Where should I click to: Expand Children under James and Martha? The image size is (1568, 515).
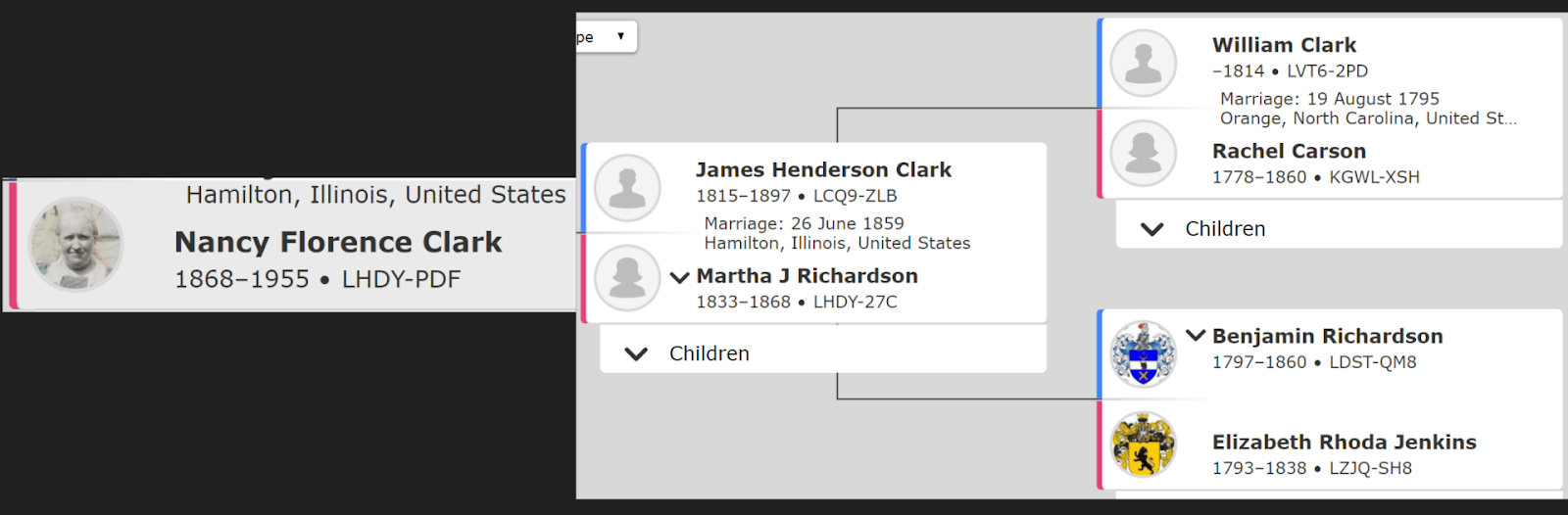click(637, 353)
